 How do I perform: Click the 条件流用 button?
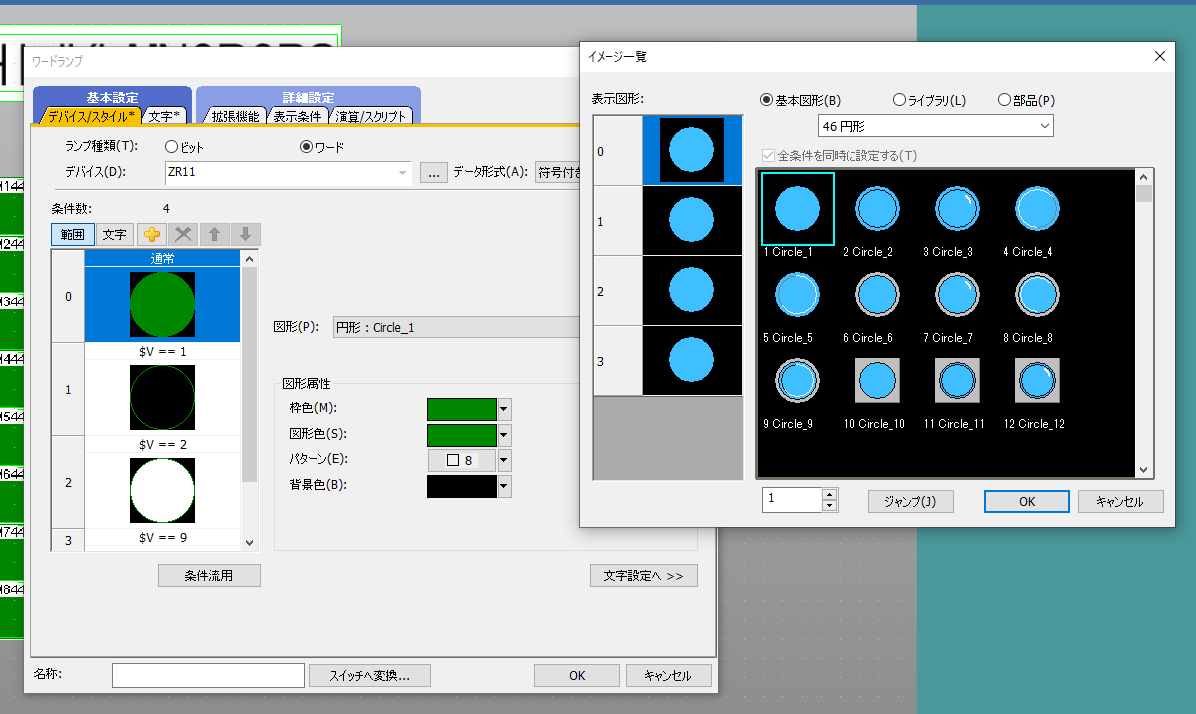209,576
